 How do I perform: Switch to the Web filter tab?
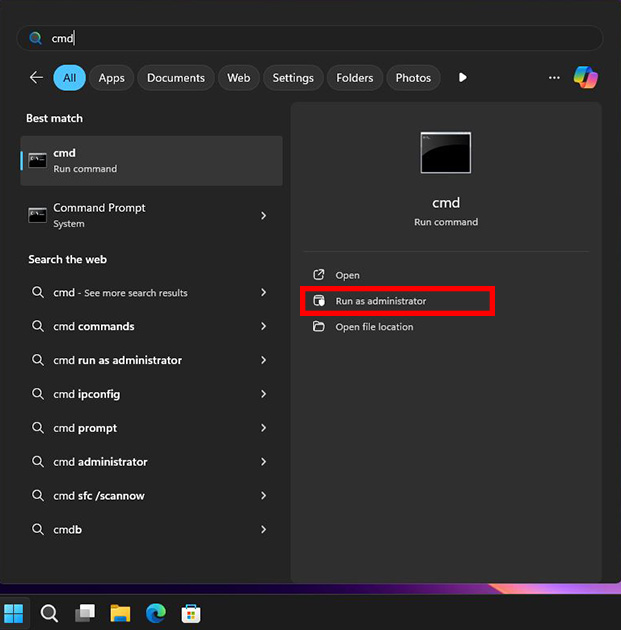point(239,78)
